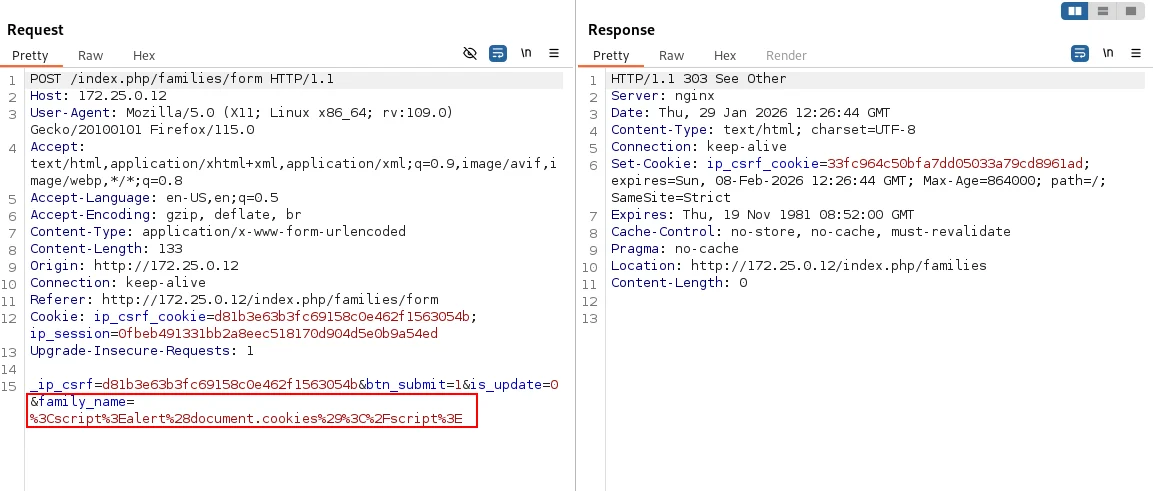Click the _ip_csrf body parameter line
Viewport: 1153px width, 491px height.
294,384
